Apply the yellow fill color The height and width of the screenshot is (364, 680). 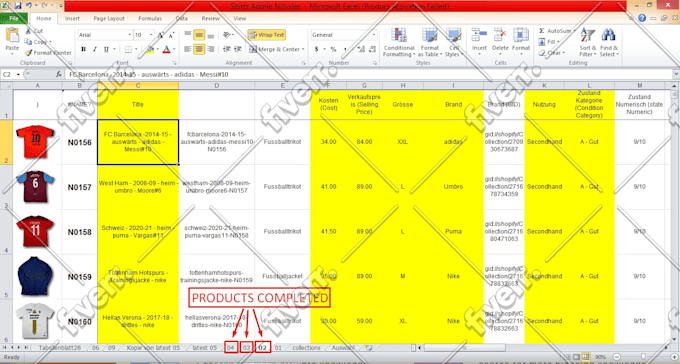[150, 49]
